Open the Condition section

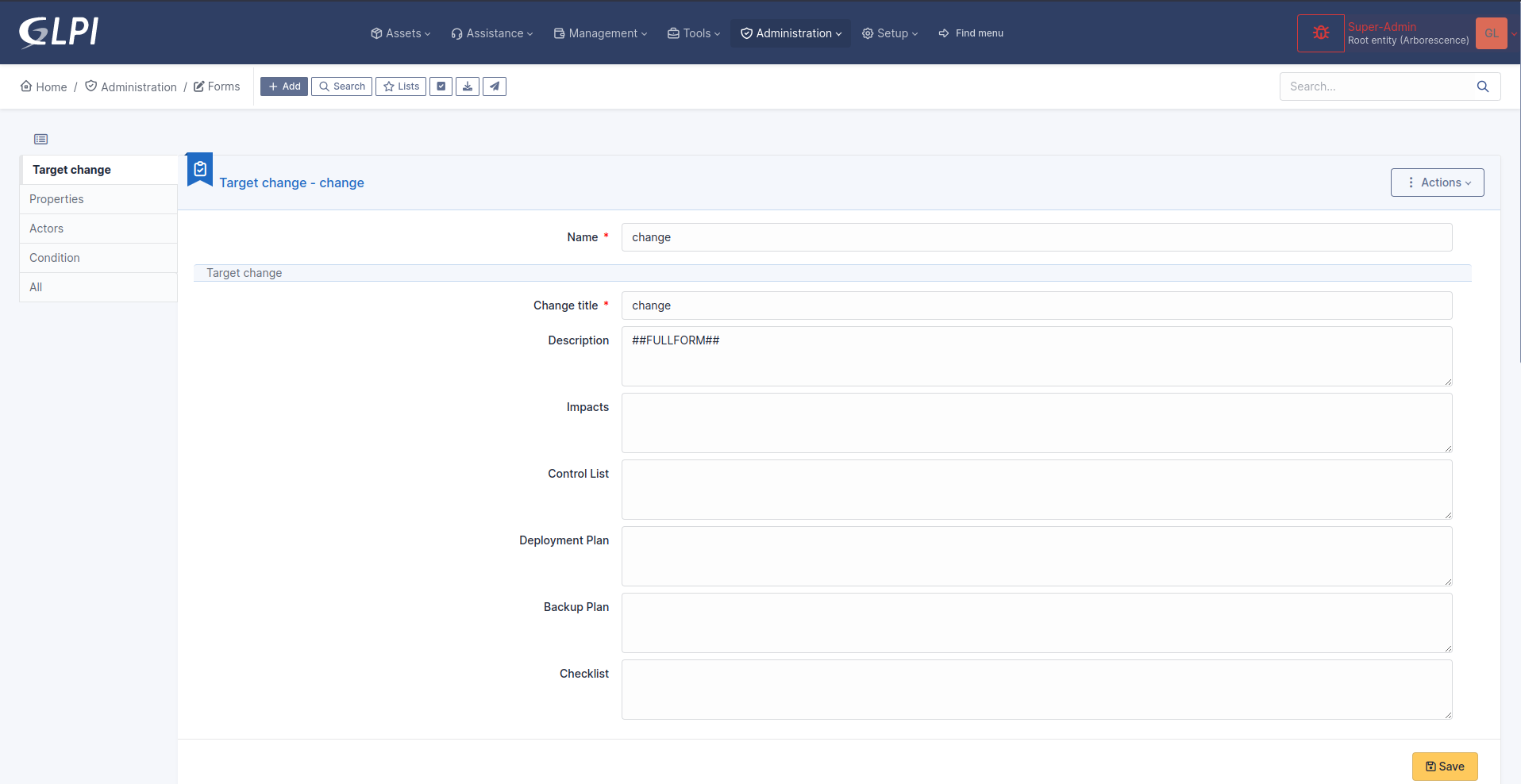[54, 257]
